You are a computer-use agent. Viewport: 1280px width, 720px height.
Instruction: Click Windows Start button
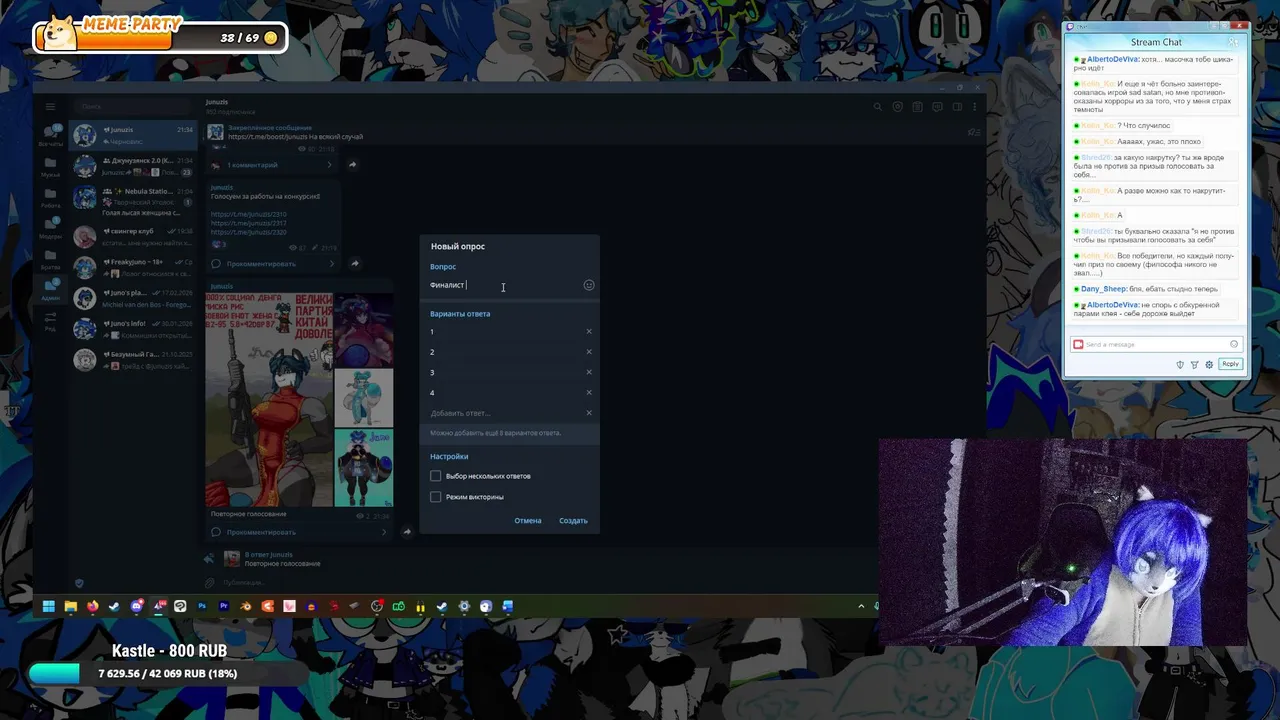pyautogui.click(x=48, y=606)
